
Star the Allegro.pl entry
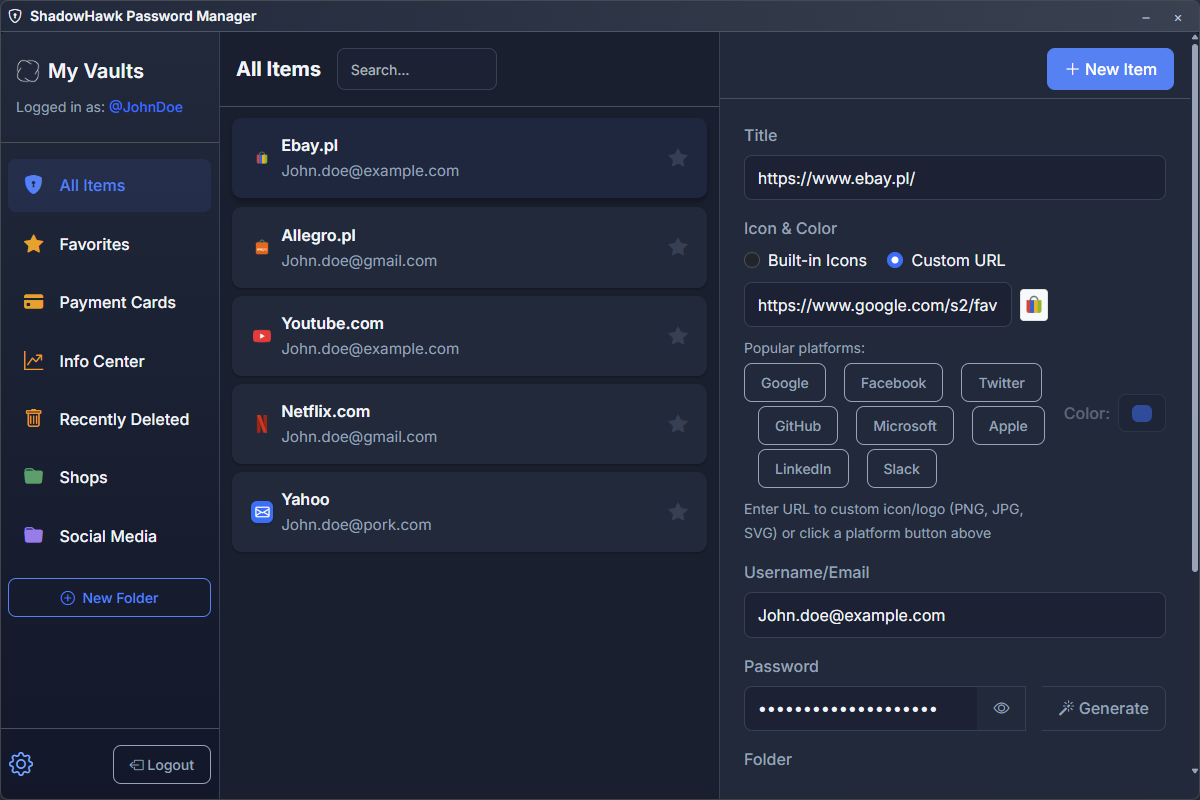click(678, 247)
